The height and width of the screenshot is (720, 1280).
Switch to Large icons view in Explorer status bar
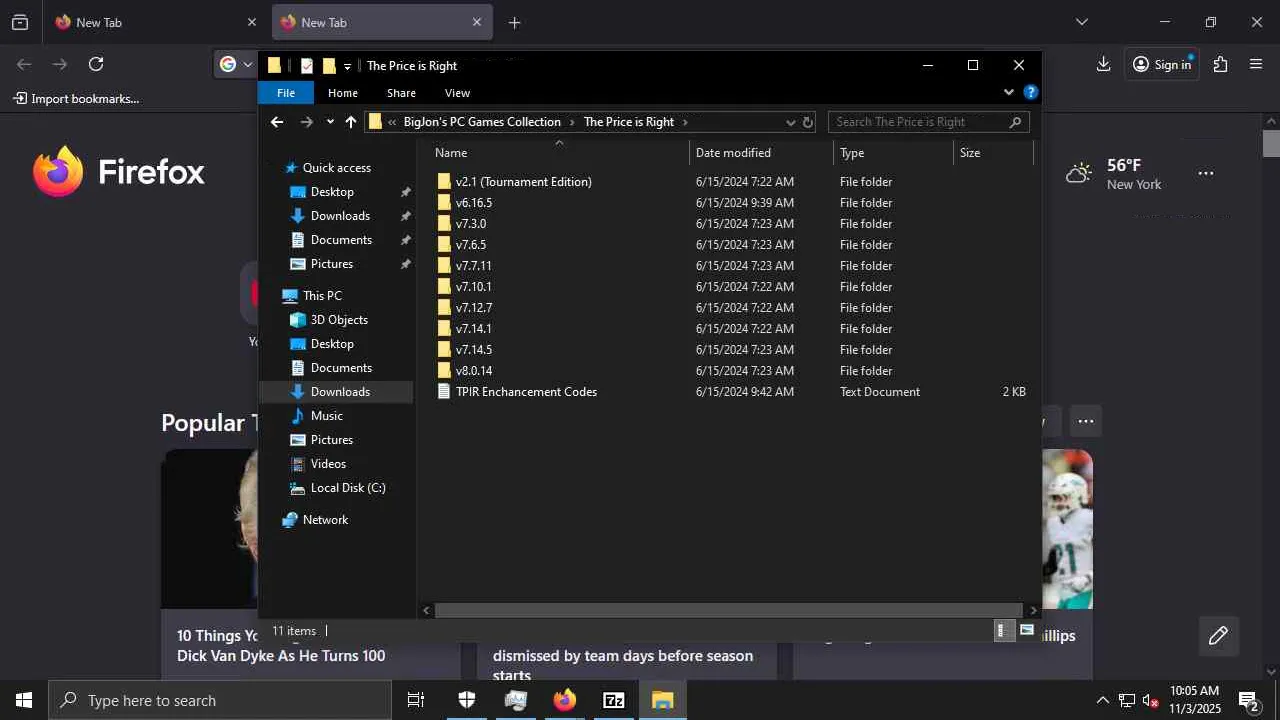click(x=1027, y=631)
